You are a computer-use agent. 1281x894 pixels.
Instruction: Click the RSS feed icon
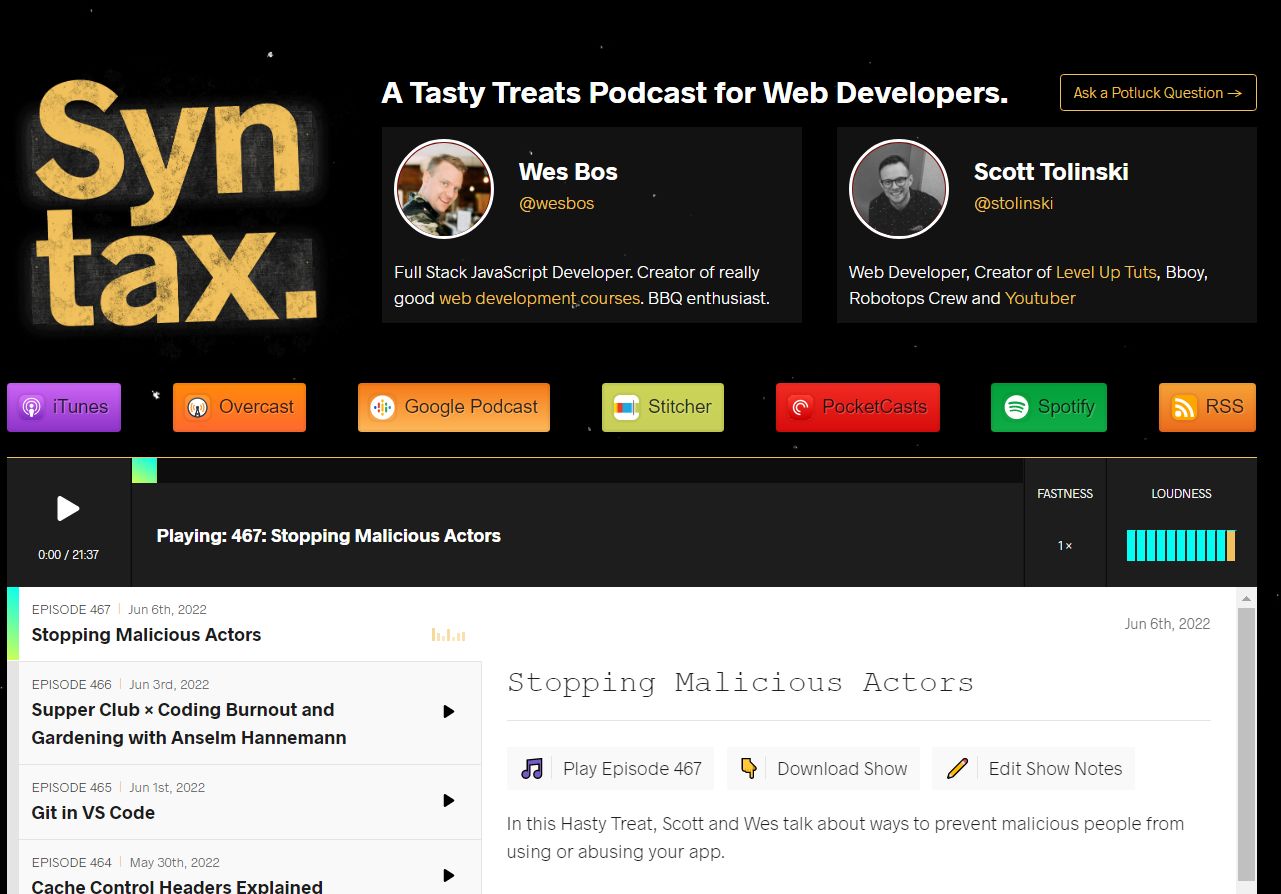coord(1184,407)
